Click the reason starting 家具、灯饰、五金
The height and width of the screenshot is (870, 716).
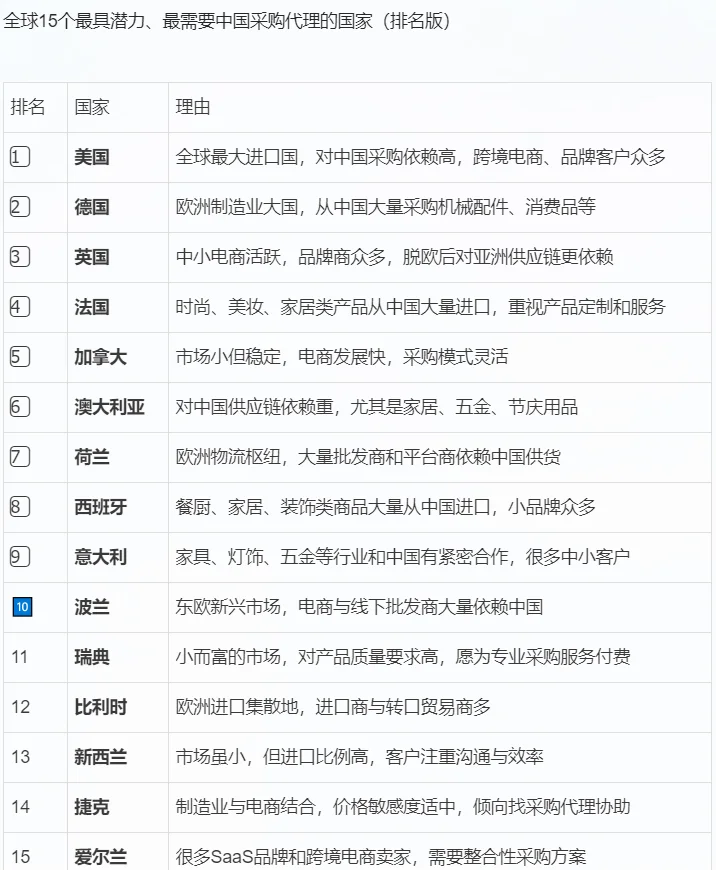pos(403,557)
